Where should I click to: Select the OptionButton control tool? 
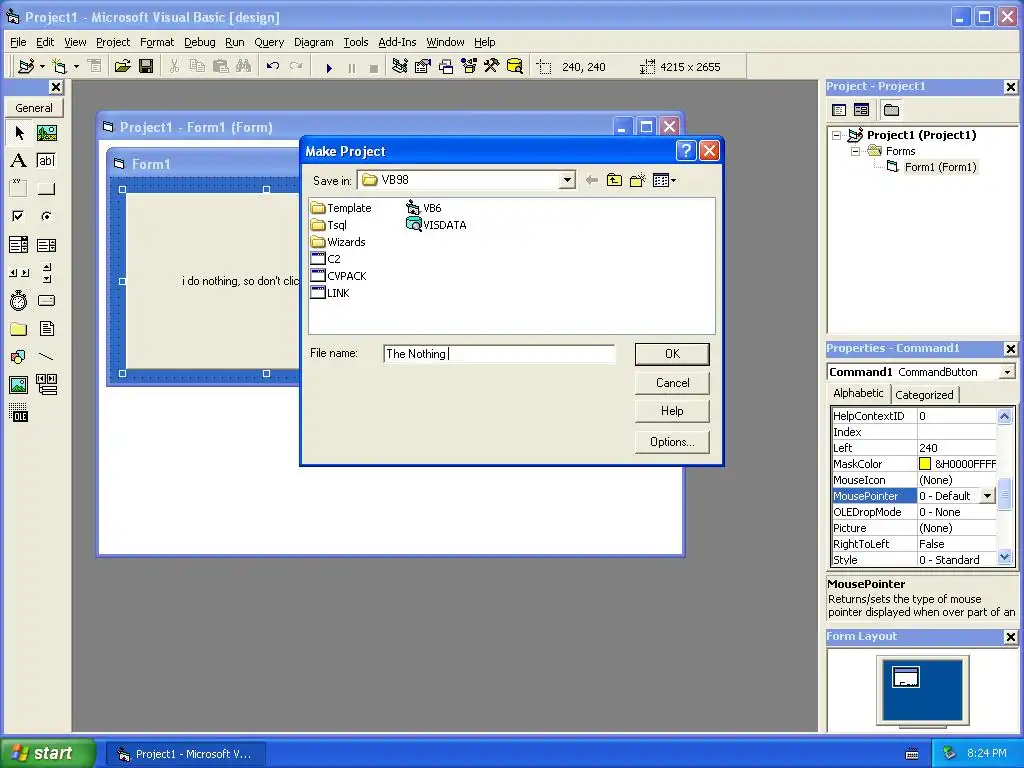pos(46,216)
